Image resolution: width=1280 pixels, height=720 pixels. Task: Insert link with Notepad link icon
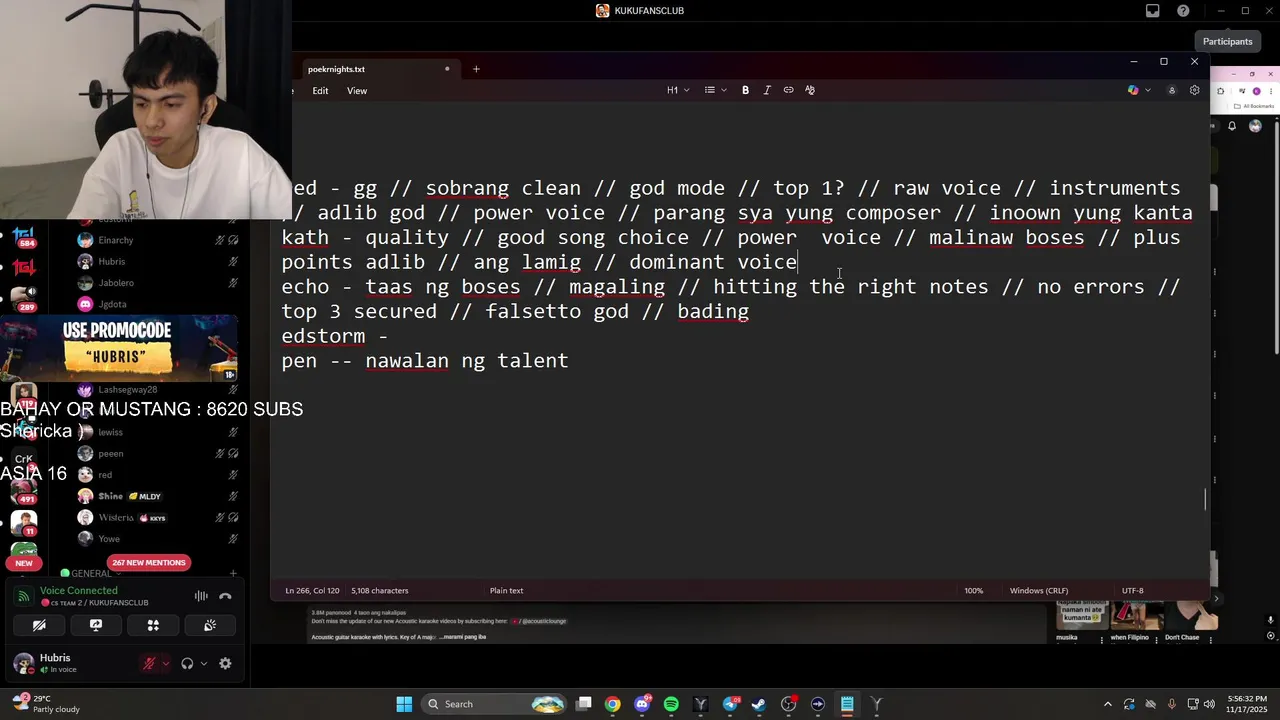pos(788,90)
